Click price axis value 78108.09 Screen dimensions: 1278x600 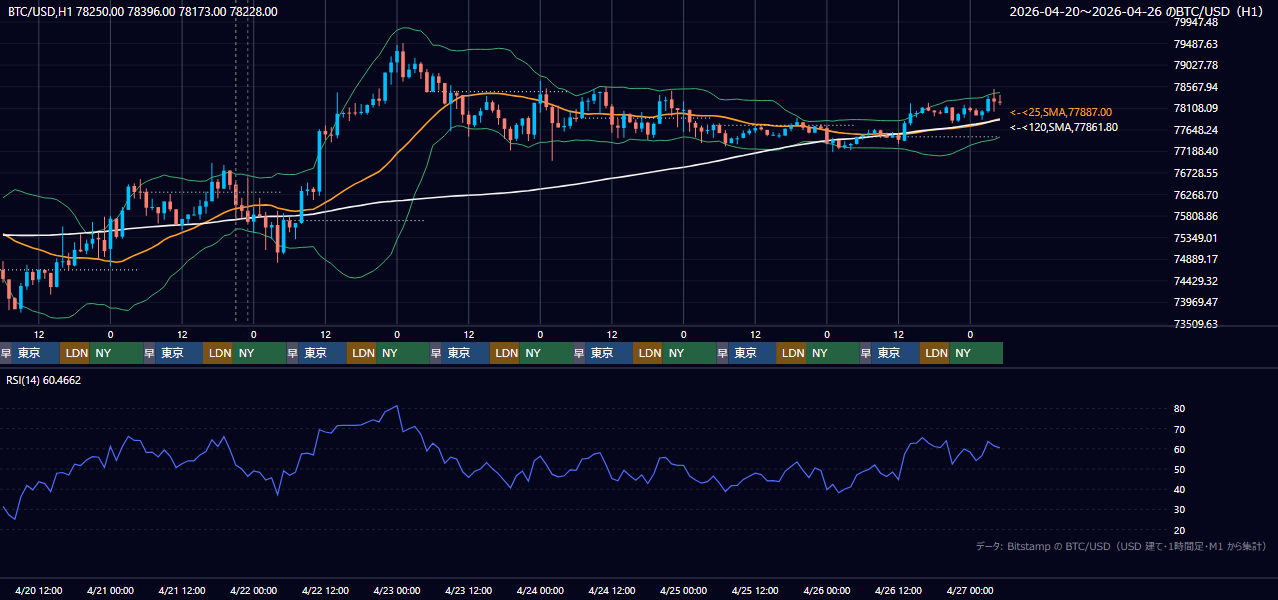[1195, 108]
